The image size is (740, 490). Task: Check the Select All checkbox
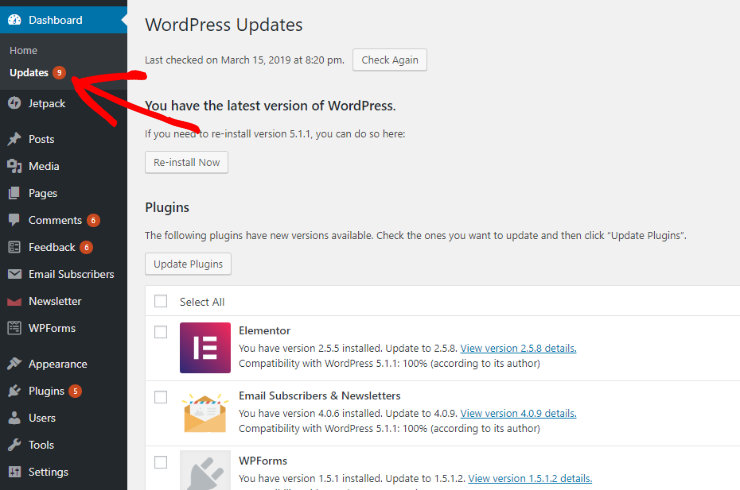(160, 301)
